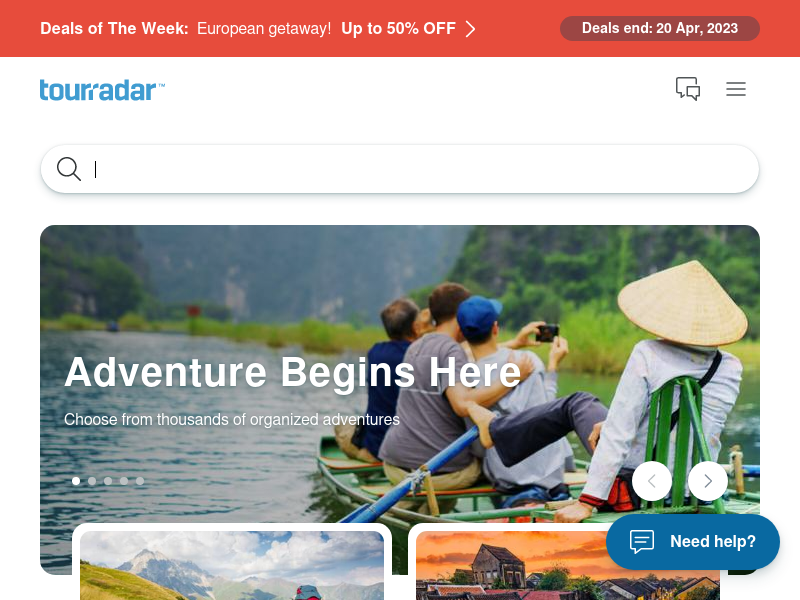Show previous carousel slide with left arrow

pos(652,481)
